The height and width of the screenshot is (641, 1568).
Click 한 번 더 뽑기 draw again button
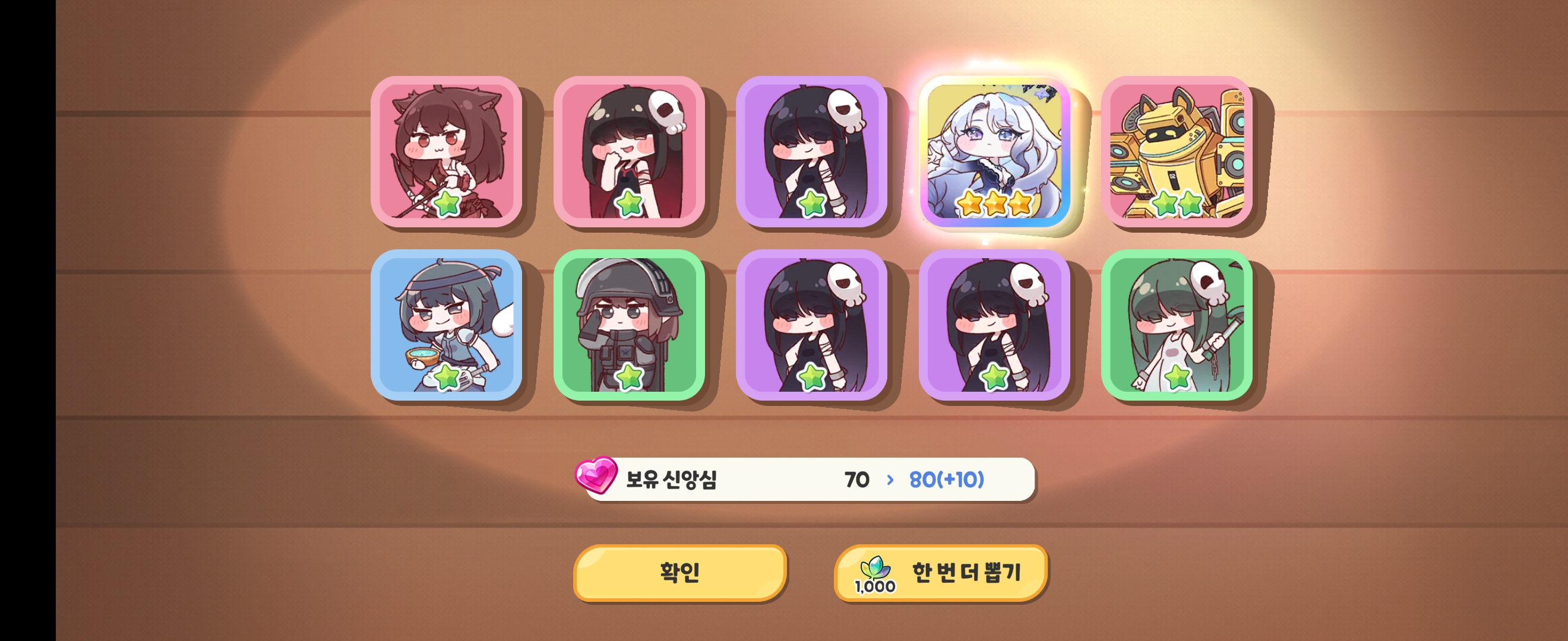(x=940, y=573)
